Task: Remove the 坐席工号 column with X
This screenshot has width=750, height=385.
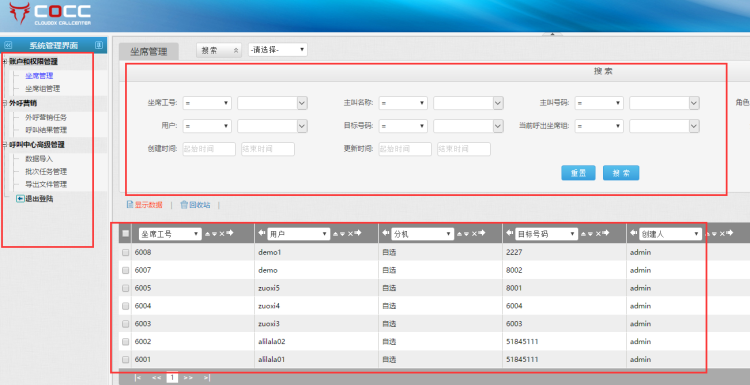Action: (221, 234)
